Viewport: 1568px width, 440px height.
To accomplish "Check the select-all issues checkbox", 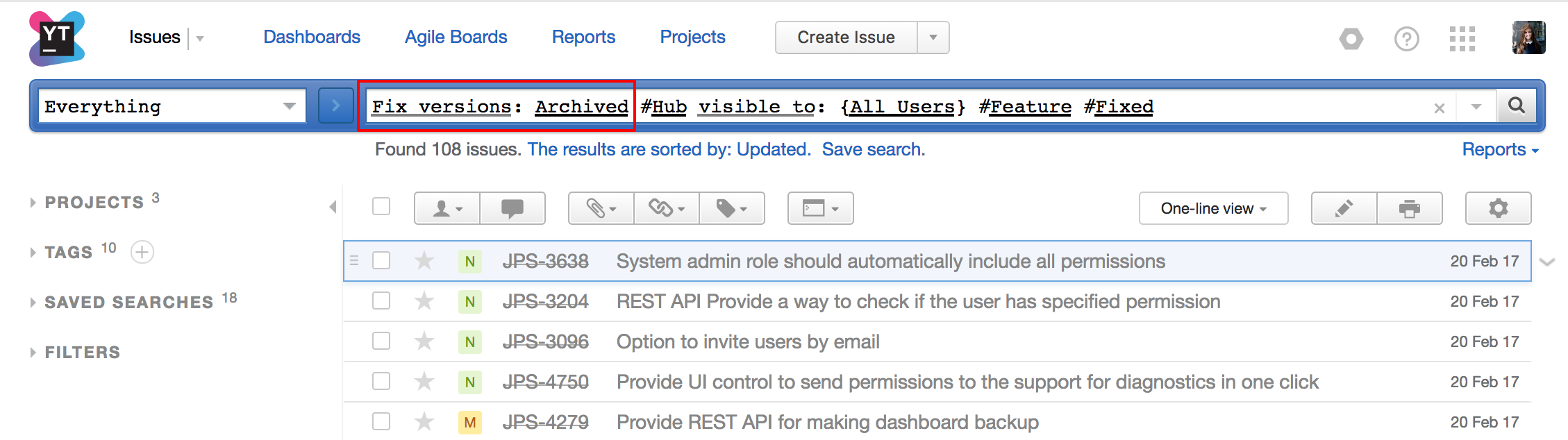I will tap(381, 206).
